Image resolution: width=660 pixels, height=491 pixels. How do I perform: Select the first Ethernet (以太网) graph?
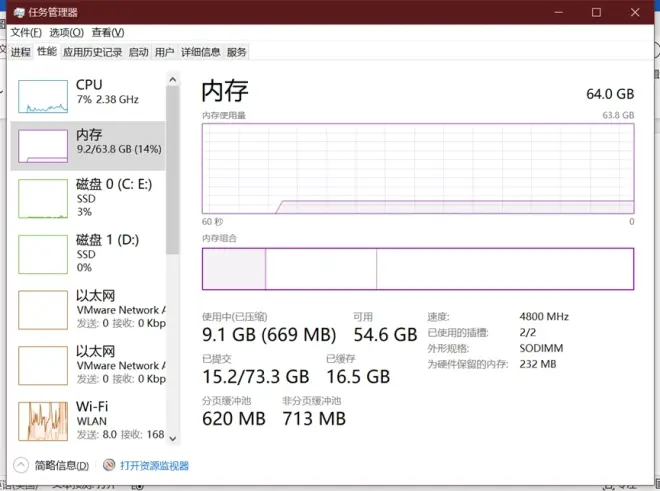pyautogui.click(x=44, y=310)
